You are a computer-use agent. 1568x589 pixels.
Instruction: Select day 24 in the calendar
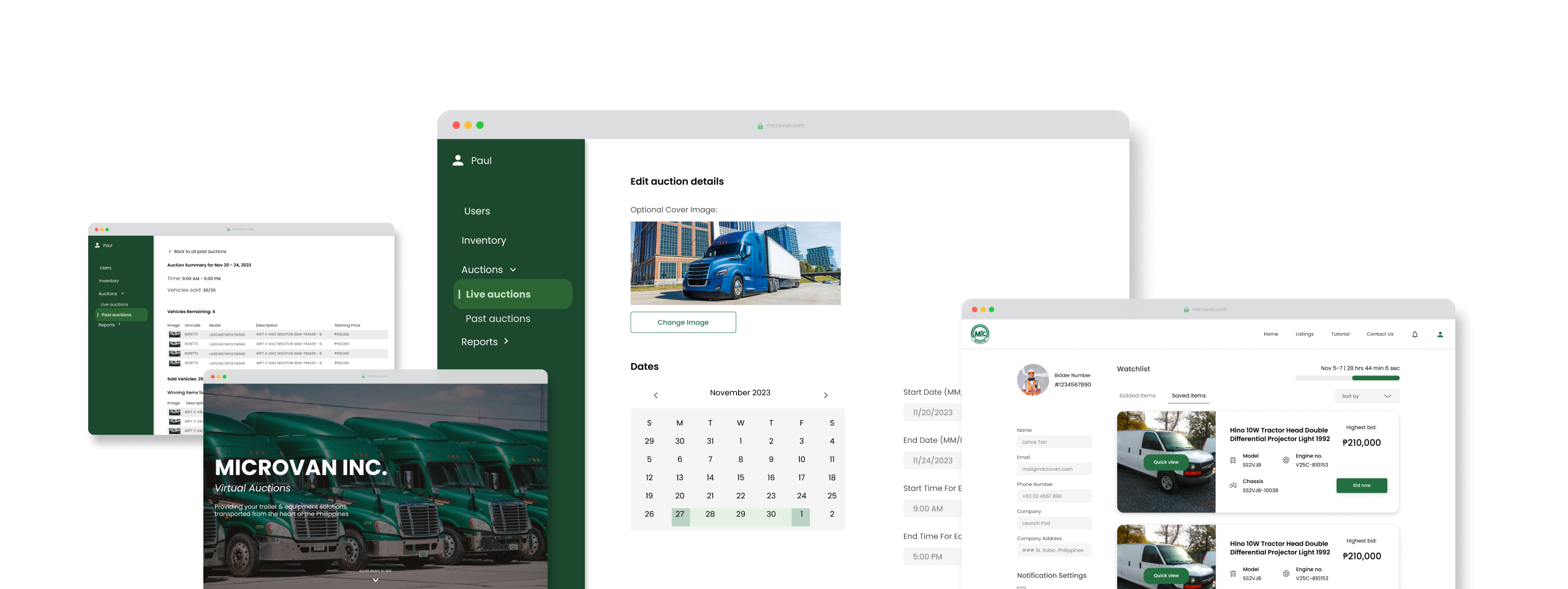point(801,496)
